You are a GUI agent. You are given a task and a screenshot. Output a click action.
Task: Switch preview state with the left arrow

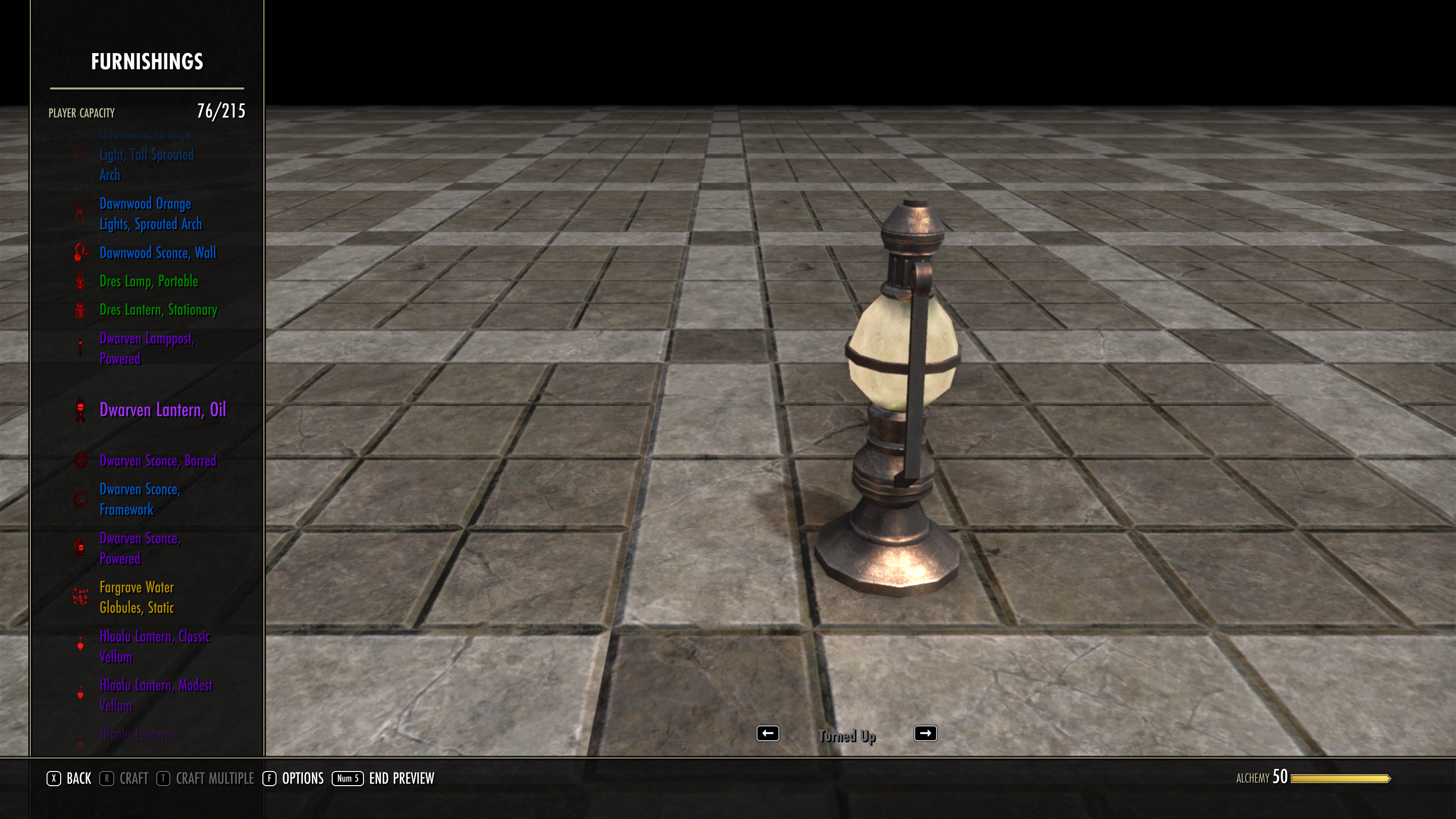767,733
